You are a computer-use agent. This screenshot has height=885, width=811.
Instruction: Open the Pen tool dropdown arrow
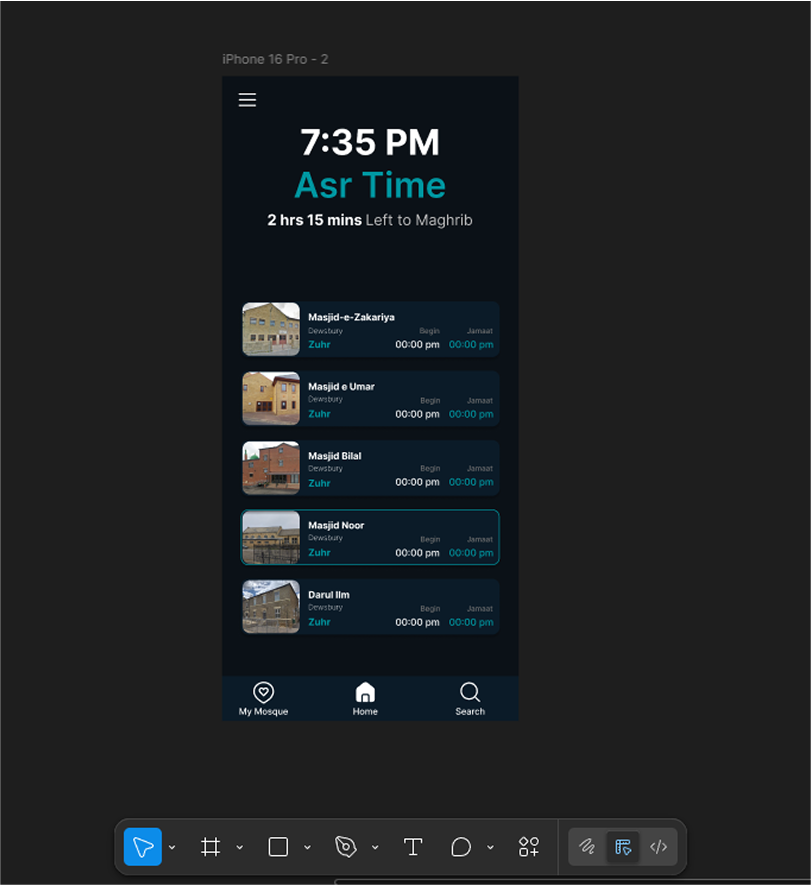(x=375, y=848)
